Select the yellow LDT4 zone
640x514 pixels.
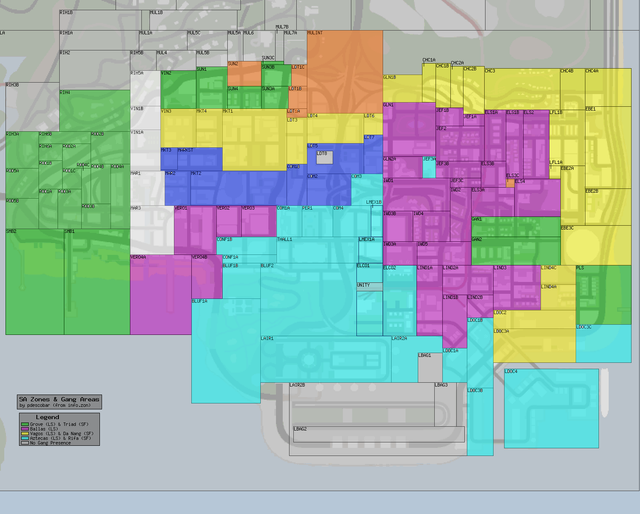coord(335,128)
